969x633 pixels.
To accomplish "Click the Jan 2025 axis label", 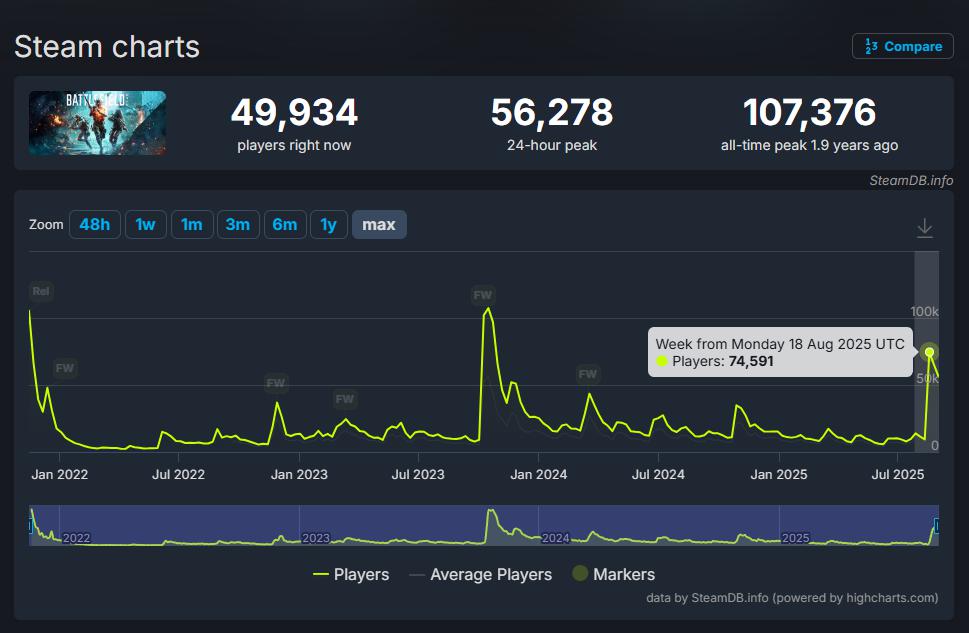I will click(x=779, y=474).
